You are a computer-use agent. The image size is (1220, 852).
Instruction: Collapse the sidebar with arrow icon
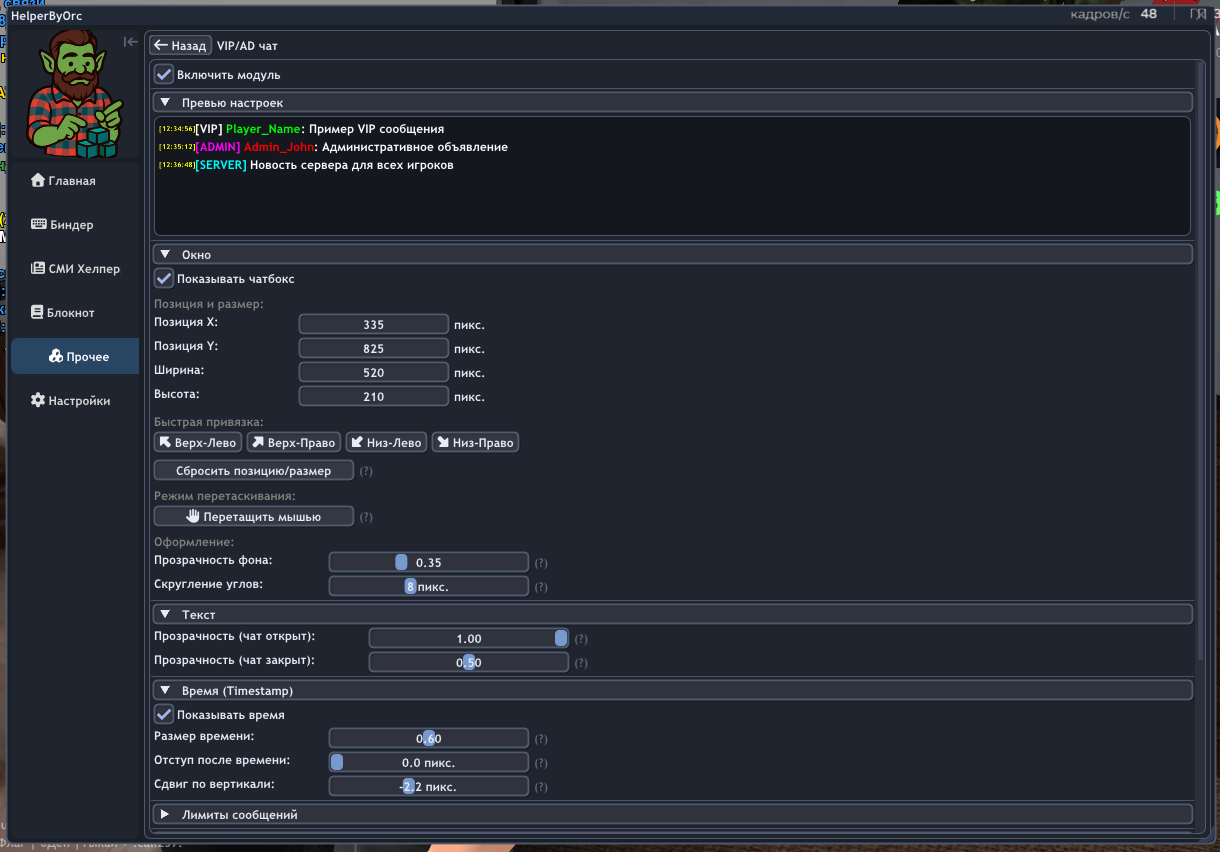(x=130, y=42)
